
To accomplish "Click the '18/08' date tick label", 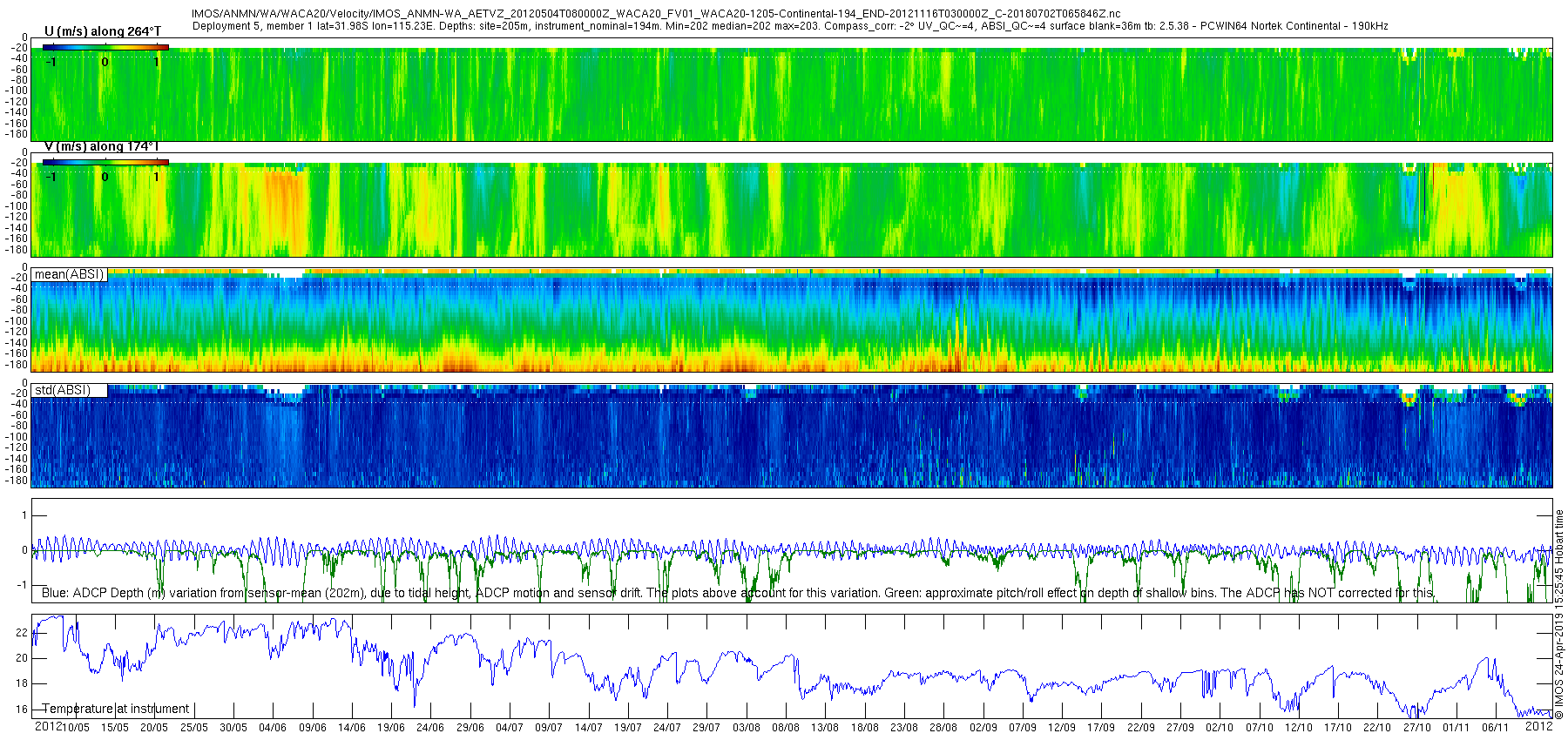I will tap(864, 727).
